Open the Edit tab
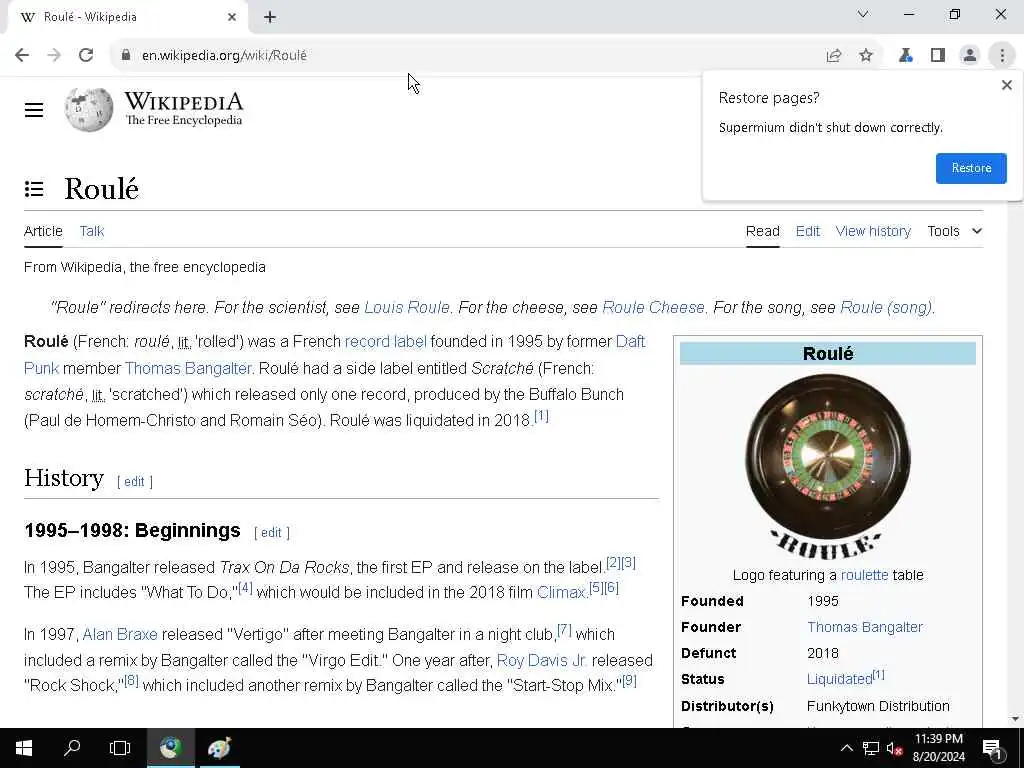Viewport: 1024px width, 768px height. click(x=808, y=231)
